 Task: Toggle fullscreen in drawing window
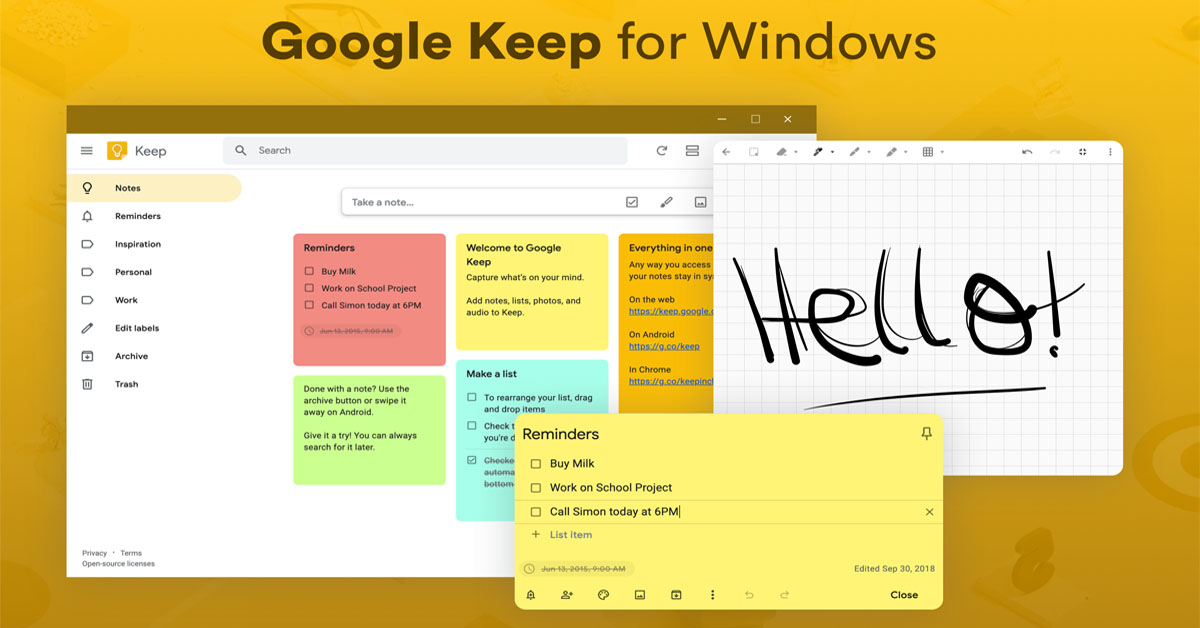point(1082,152)
